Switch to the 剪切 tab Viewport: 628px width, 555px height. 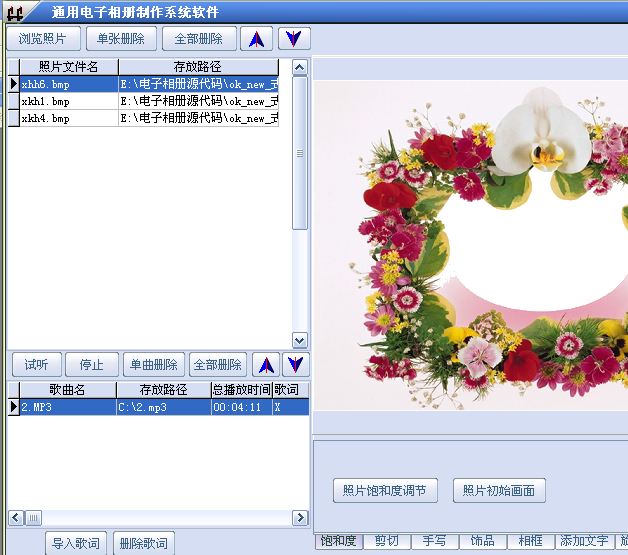[386, 541]
